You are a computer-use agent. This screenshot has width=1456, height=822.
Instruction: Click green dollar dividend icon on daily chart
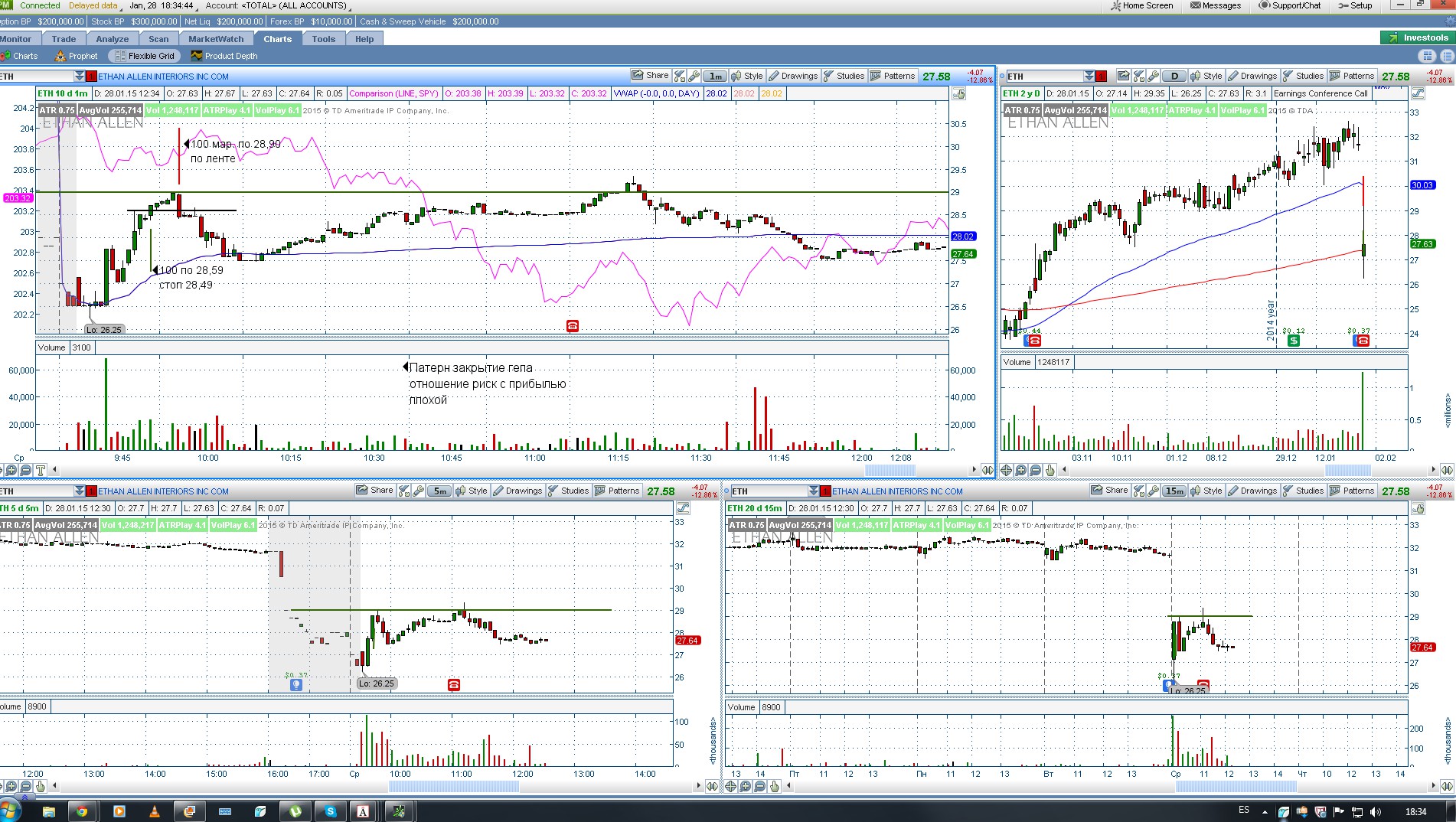[x=1293, y=341]
